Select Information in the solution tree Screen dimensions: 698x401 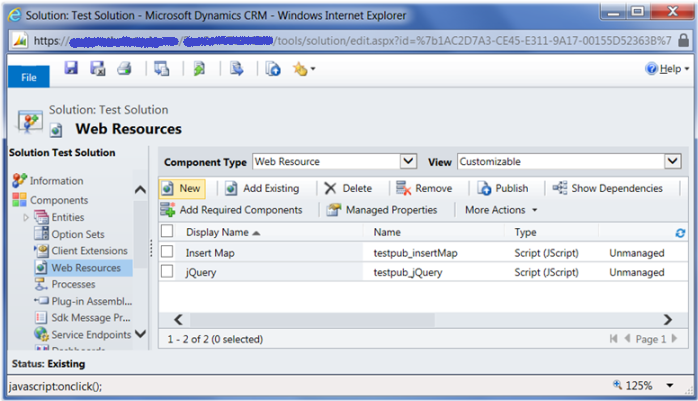[57, 181]
